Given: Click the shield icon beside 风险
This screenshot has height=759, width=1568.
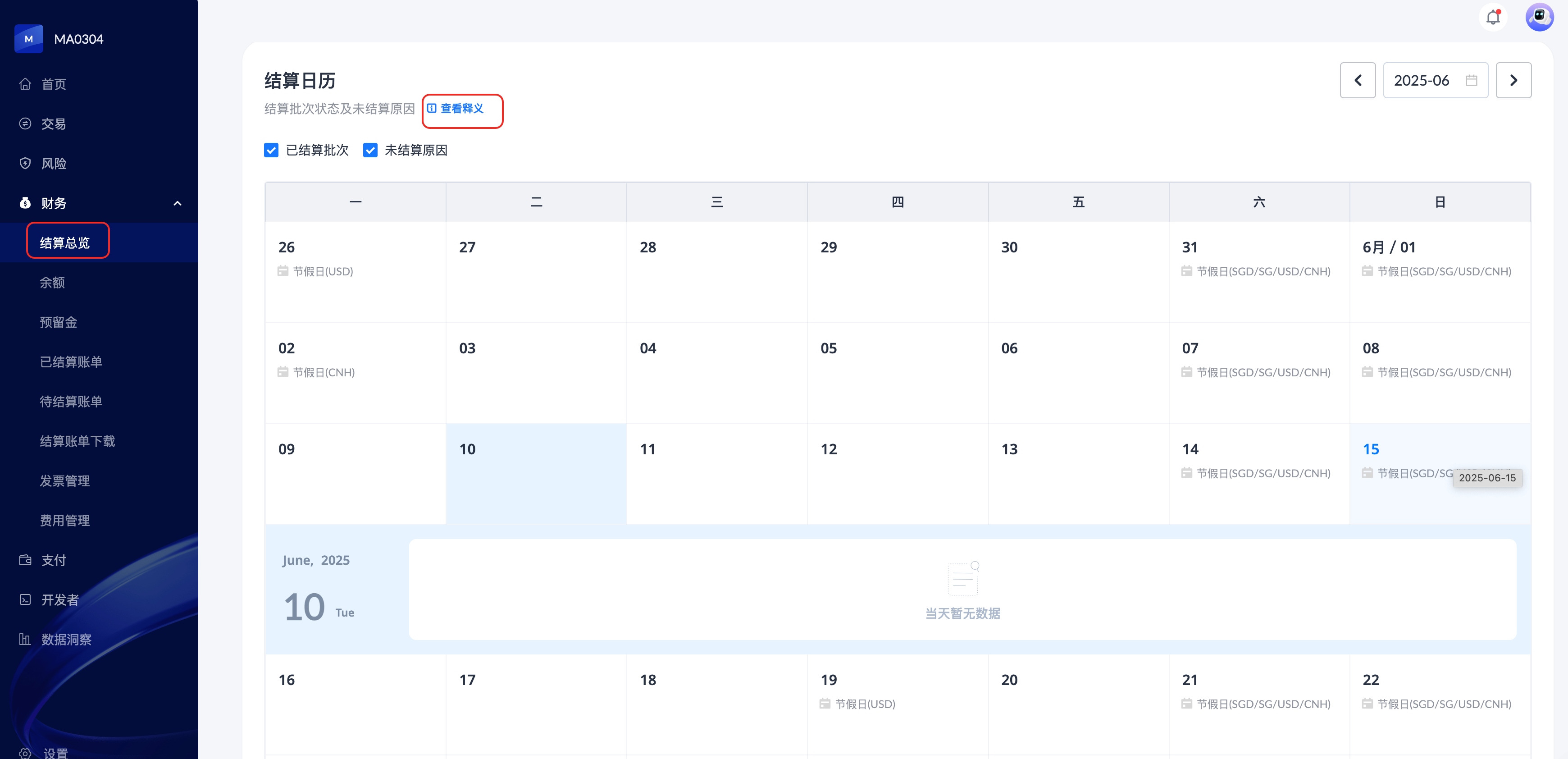Looking at the screenshot, I should point(25,163).
